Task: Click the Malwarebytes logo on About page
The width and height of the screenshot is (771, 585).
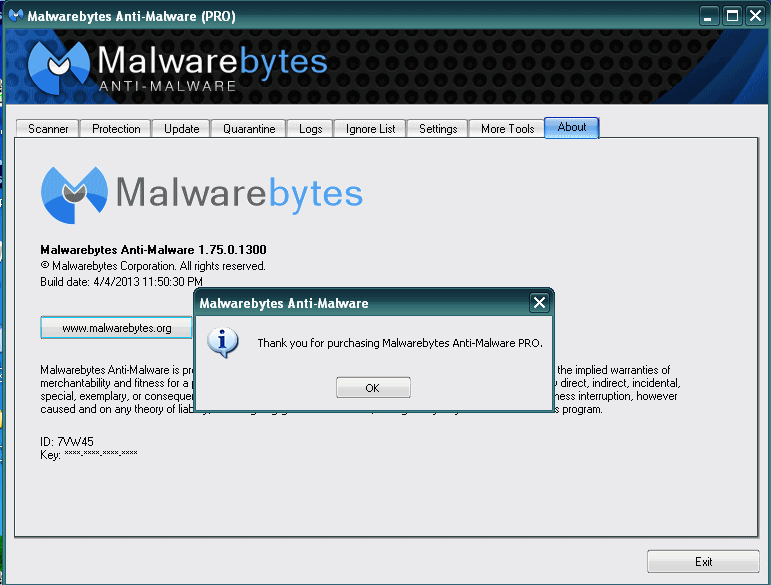Action: (x=202, y=195)
